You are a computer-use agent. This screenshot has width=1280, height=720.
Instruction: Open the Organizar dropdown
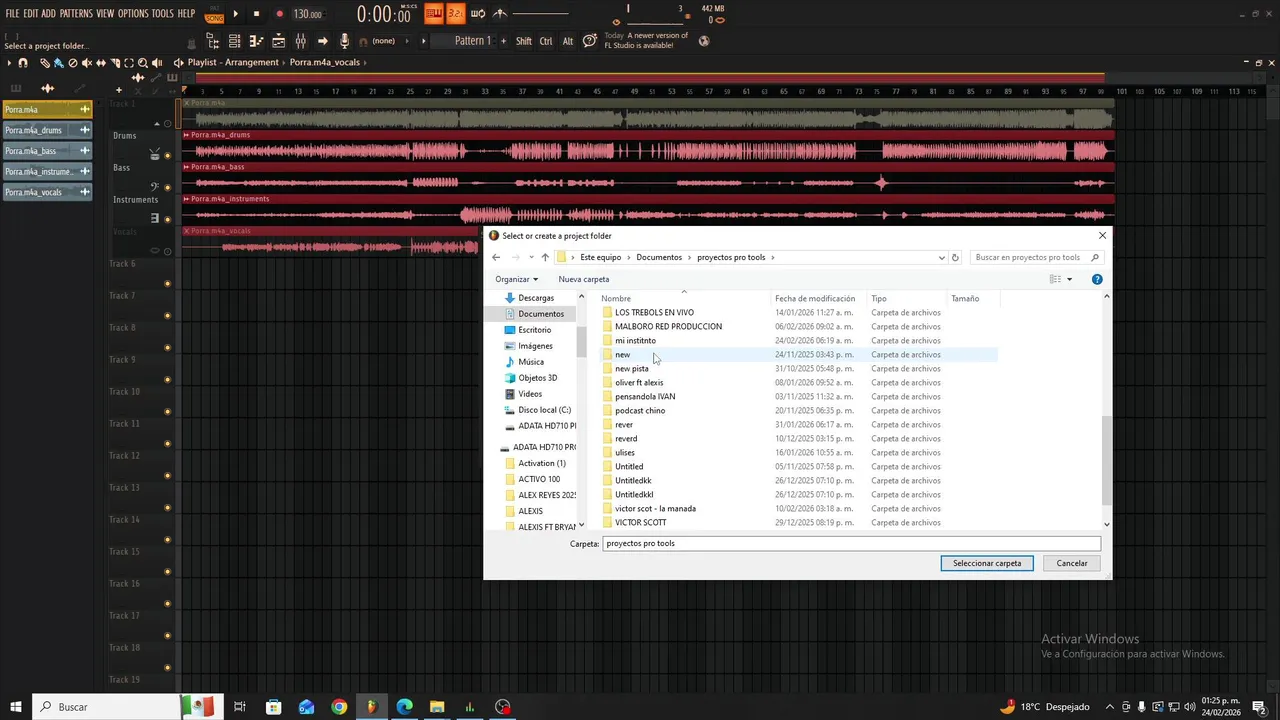tap(516, 279)
